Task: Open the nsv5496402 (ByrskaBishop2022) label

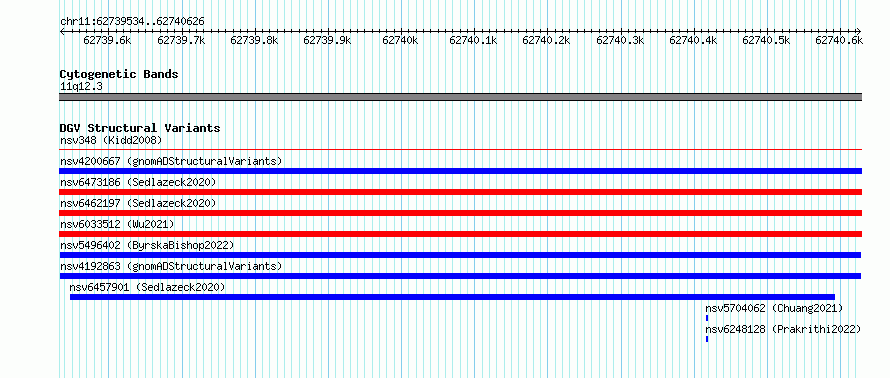Action: [147, 245]
